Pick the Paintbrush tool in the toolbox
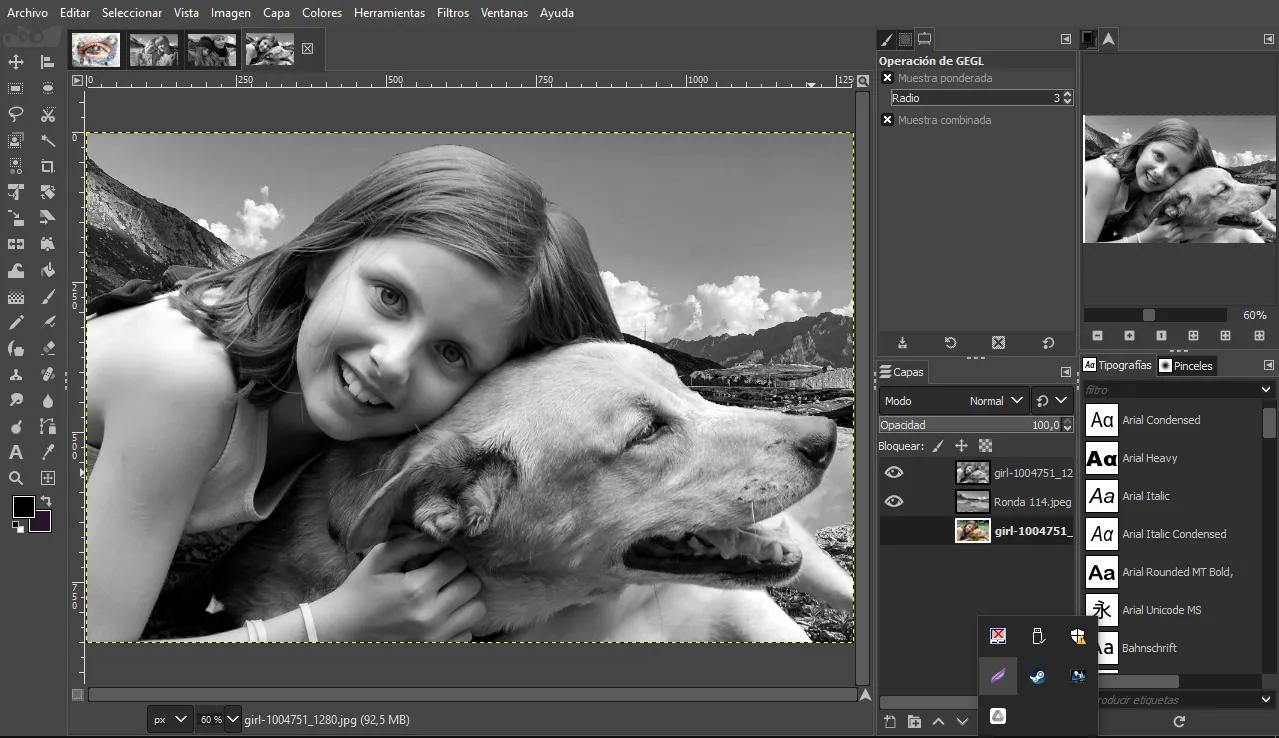 [x=48, y=297]
